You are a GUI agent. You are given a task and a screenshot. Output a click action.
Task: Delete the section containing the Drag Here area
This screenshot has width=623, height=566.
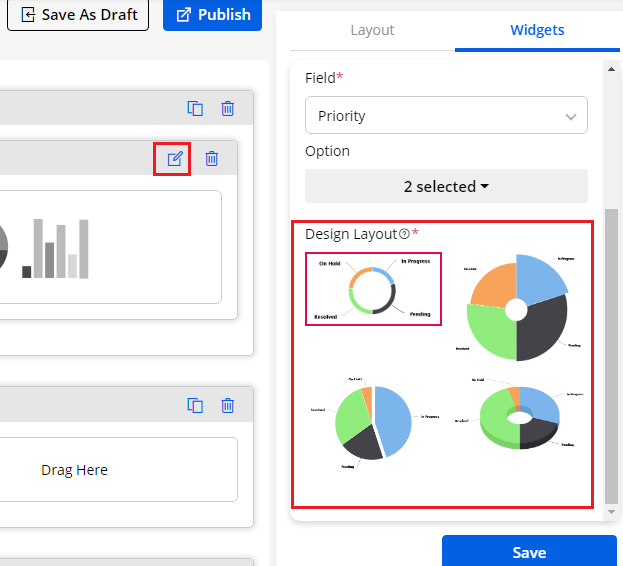(228, 405)
